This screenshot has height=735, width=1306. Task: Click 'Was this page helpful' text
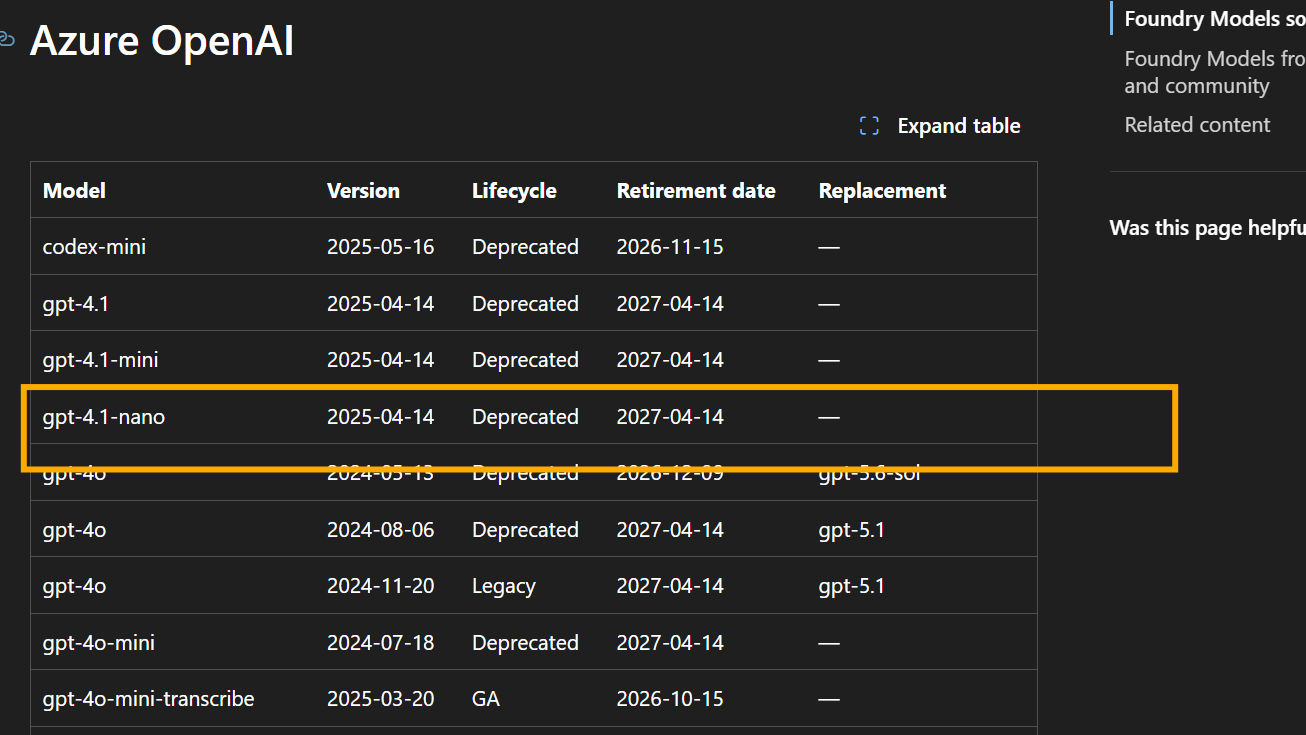[x=1207, y=228]
